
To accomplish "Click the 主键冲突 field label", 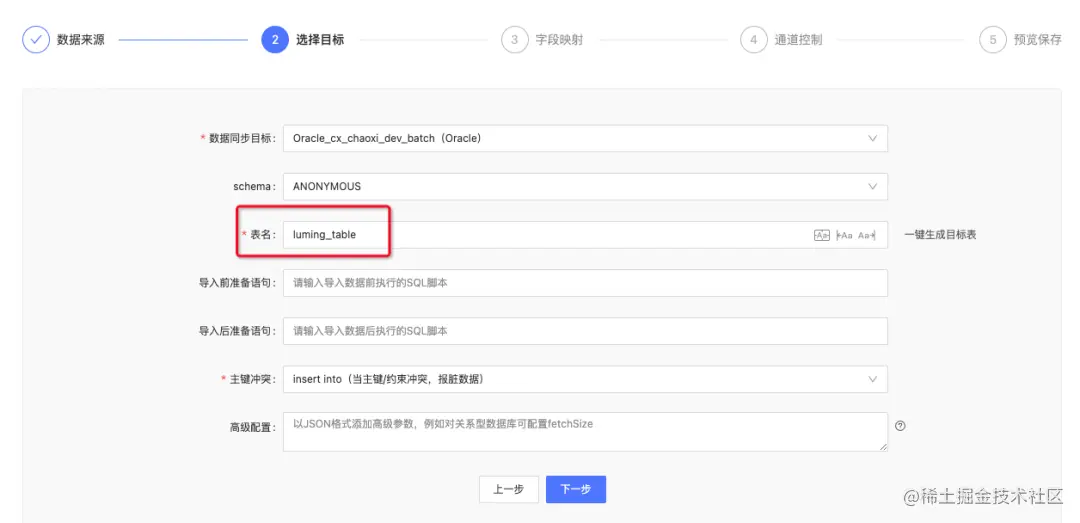I will tap(251, 379).
